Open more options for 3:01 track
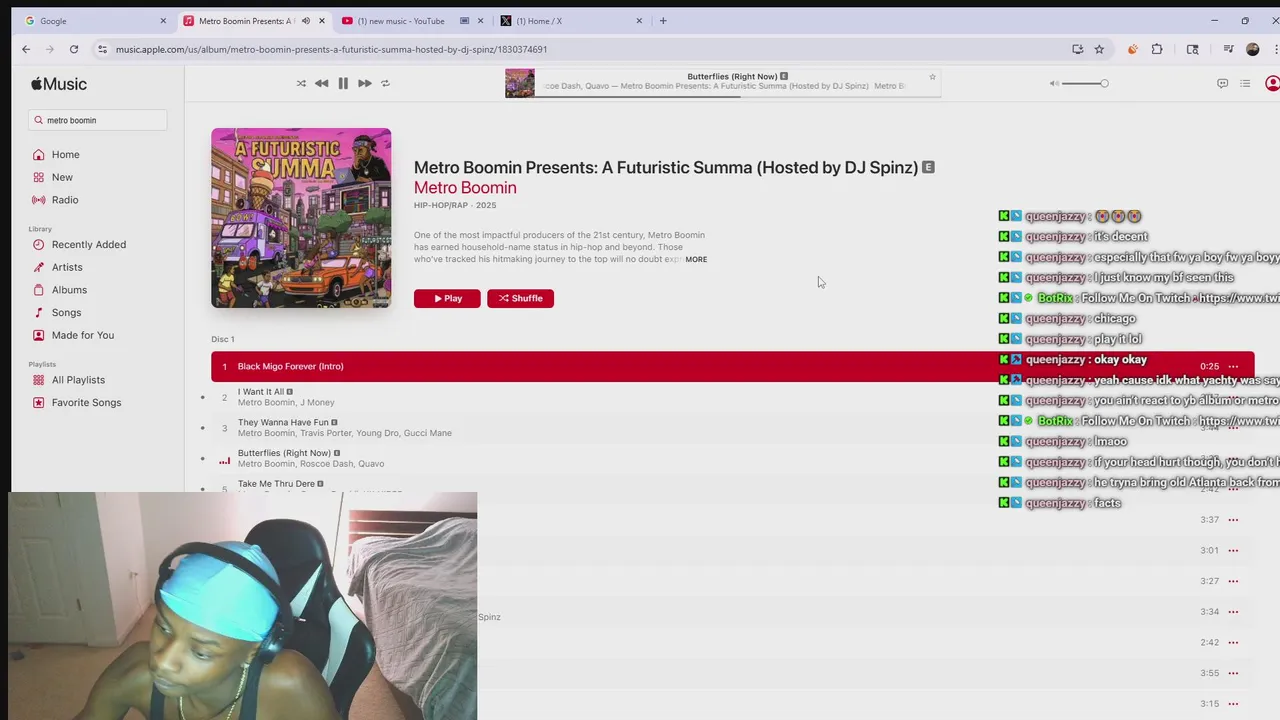1280x720 pixels. point(1233,550)
